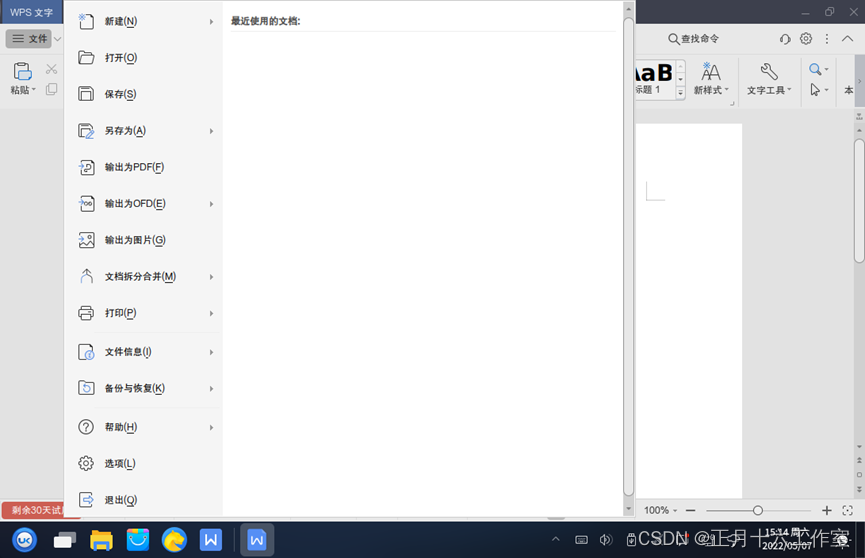Click the File menu button

pyautogui.click(x=30, y=39)
